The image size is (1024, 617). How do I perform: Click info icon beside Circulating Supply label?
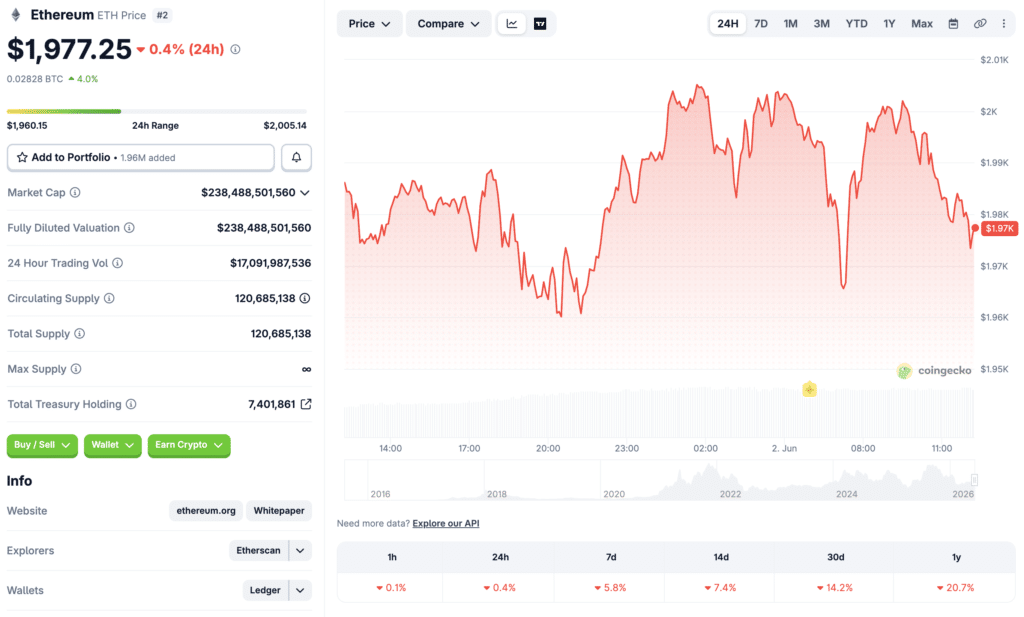coord(109,298)
